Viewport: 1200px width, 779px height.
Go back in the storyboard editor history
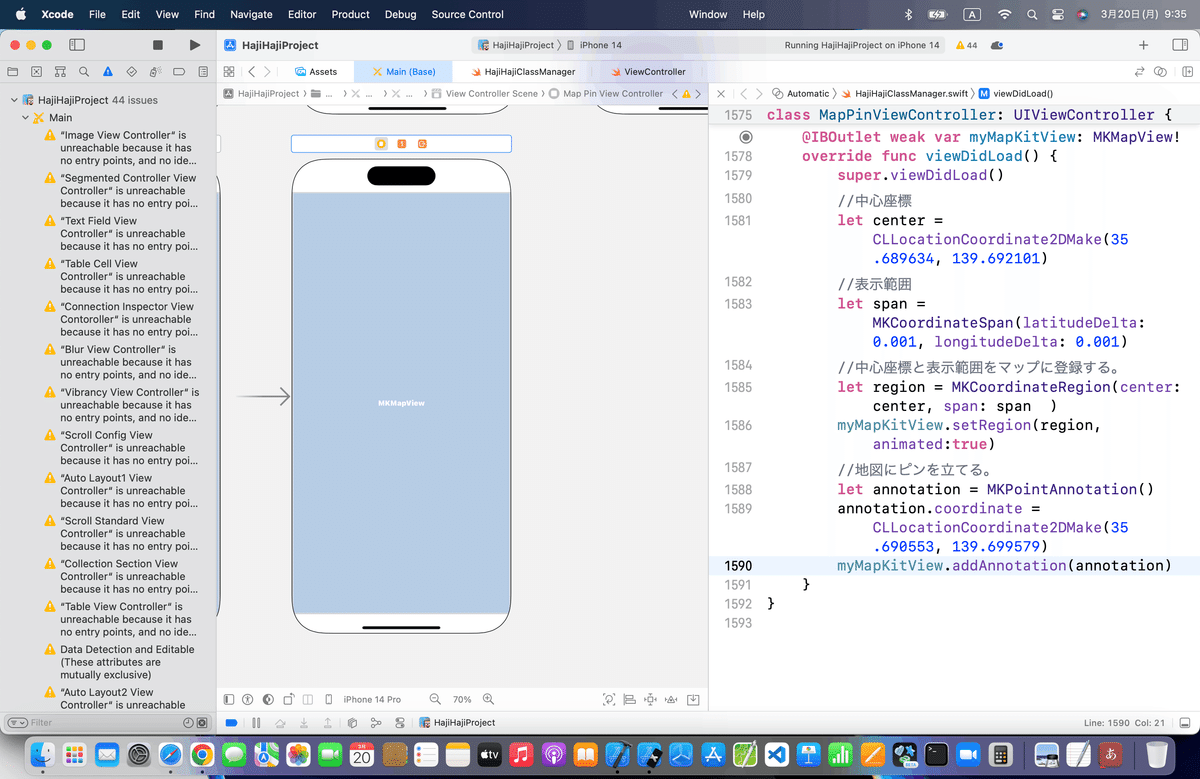pyautogui.click(x=251, y=72)
